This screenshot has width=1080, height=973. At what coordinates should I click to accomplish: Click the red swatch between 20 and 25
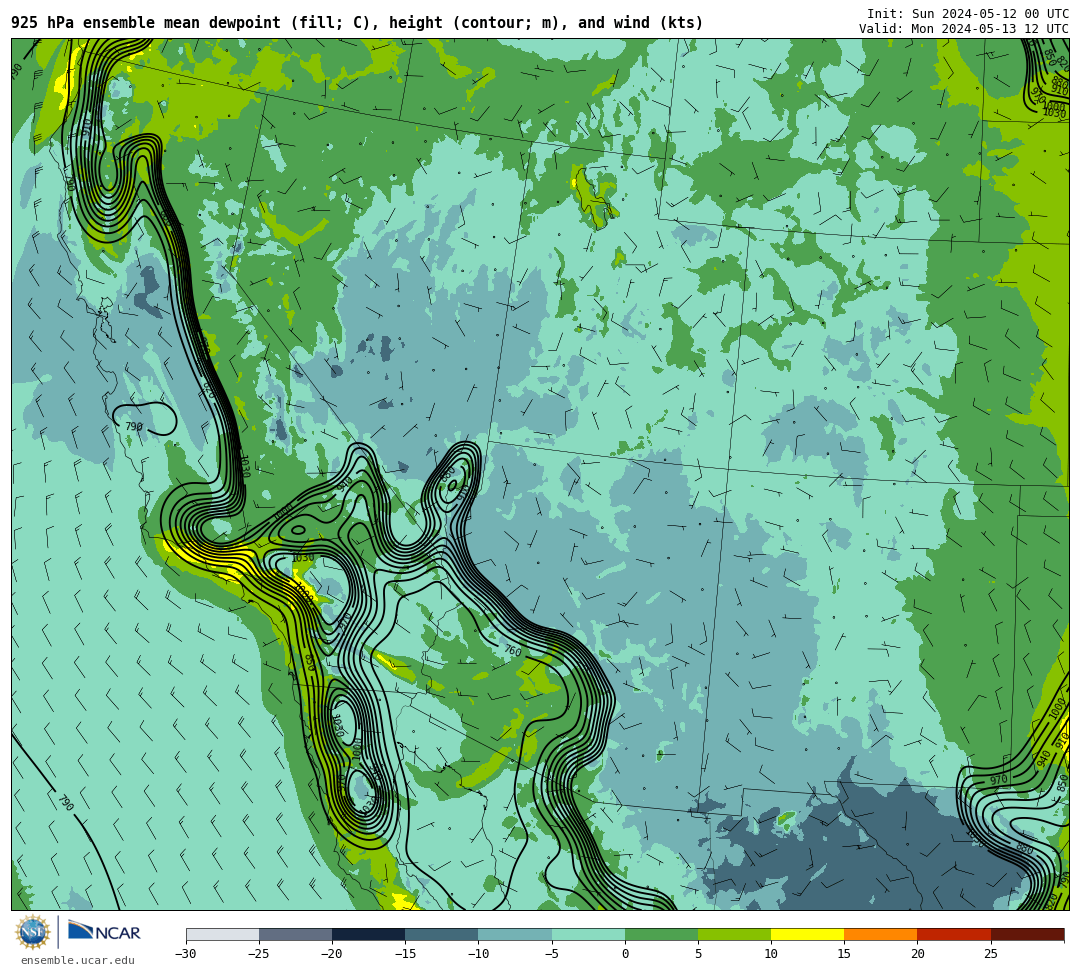tap(954, 934)
